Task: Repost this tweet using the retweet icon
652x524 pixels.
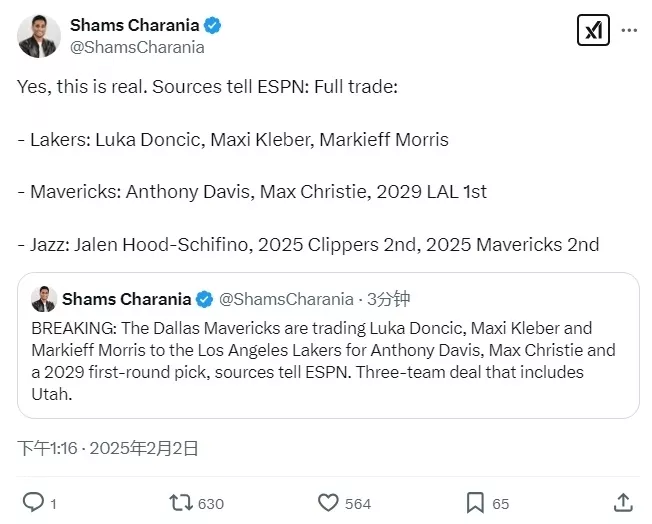Action: [x=180, y=502]
